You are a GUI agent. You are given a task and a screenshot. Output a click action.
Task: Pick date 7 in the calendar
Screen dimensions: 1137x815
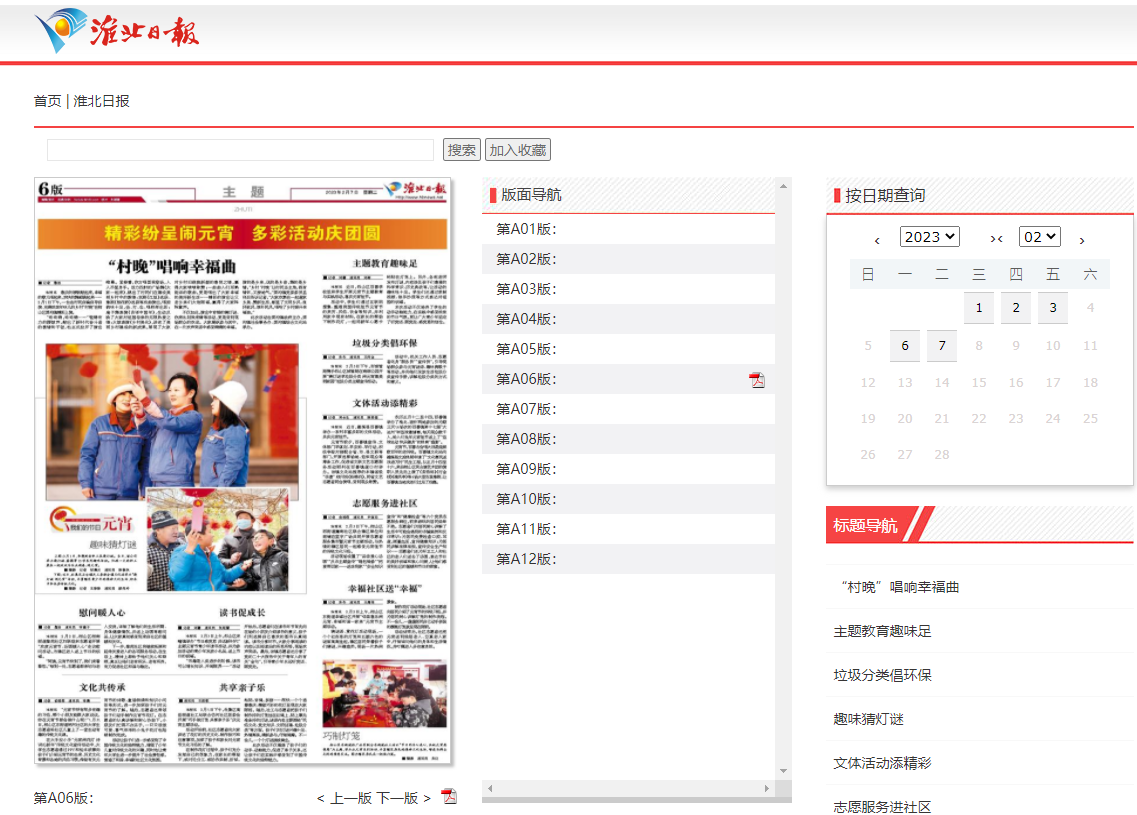(x=942, y=346)
